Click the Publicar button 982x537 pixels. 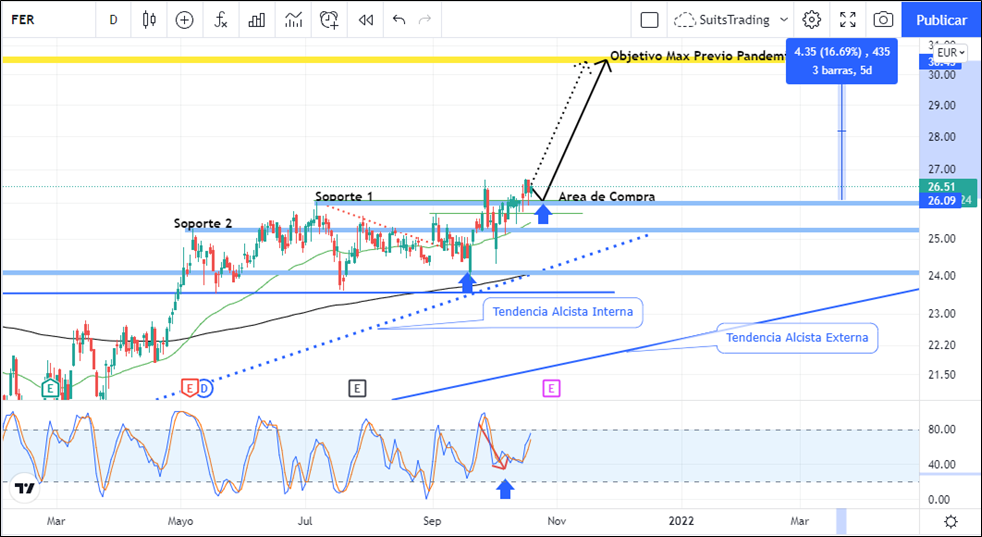coord(941,19)
